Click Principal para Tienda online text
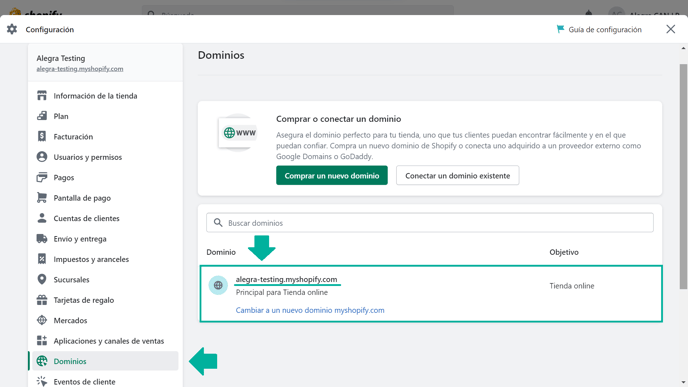The image size is (688, 387). (x=282, y=292)
